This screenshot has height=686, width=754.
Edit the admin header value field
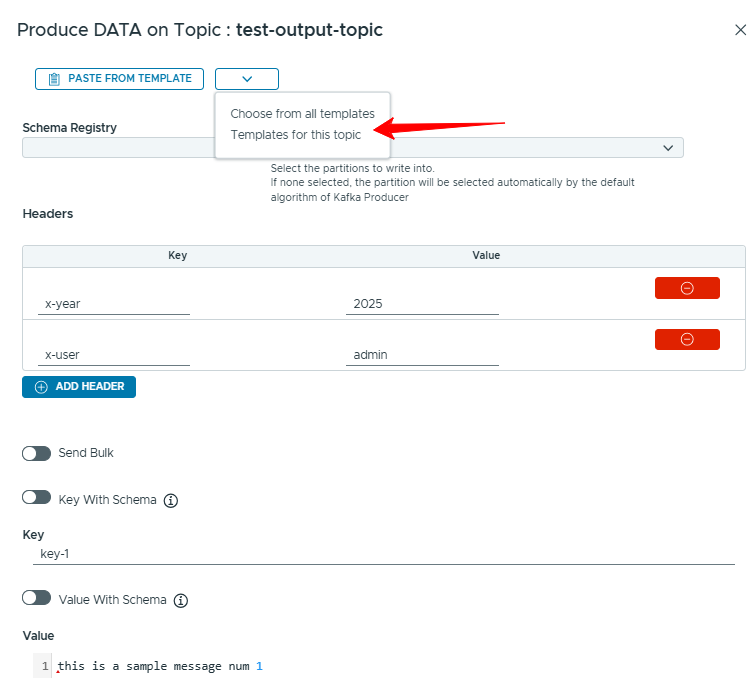coord(422,355)
